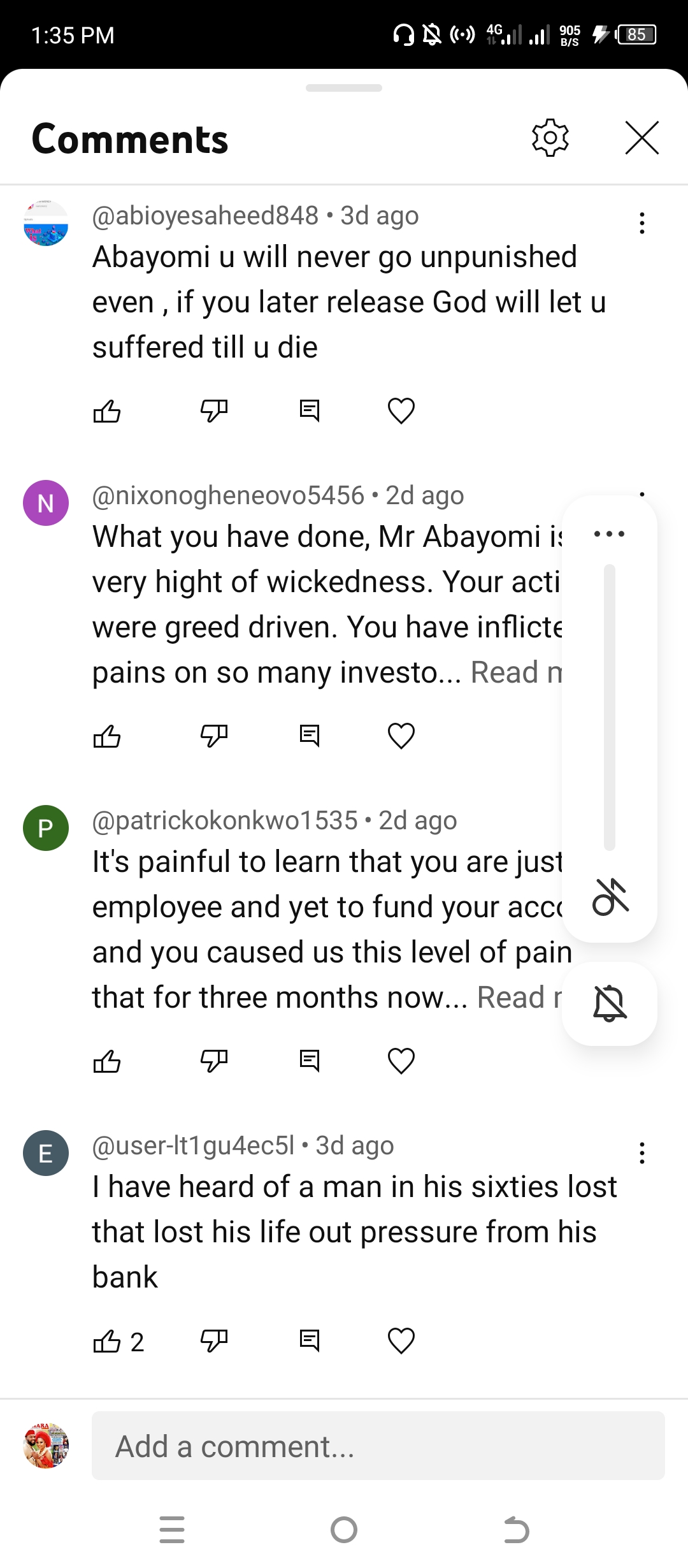Reply to @nixonogheneovo5456's comment

tap(310, 736)
